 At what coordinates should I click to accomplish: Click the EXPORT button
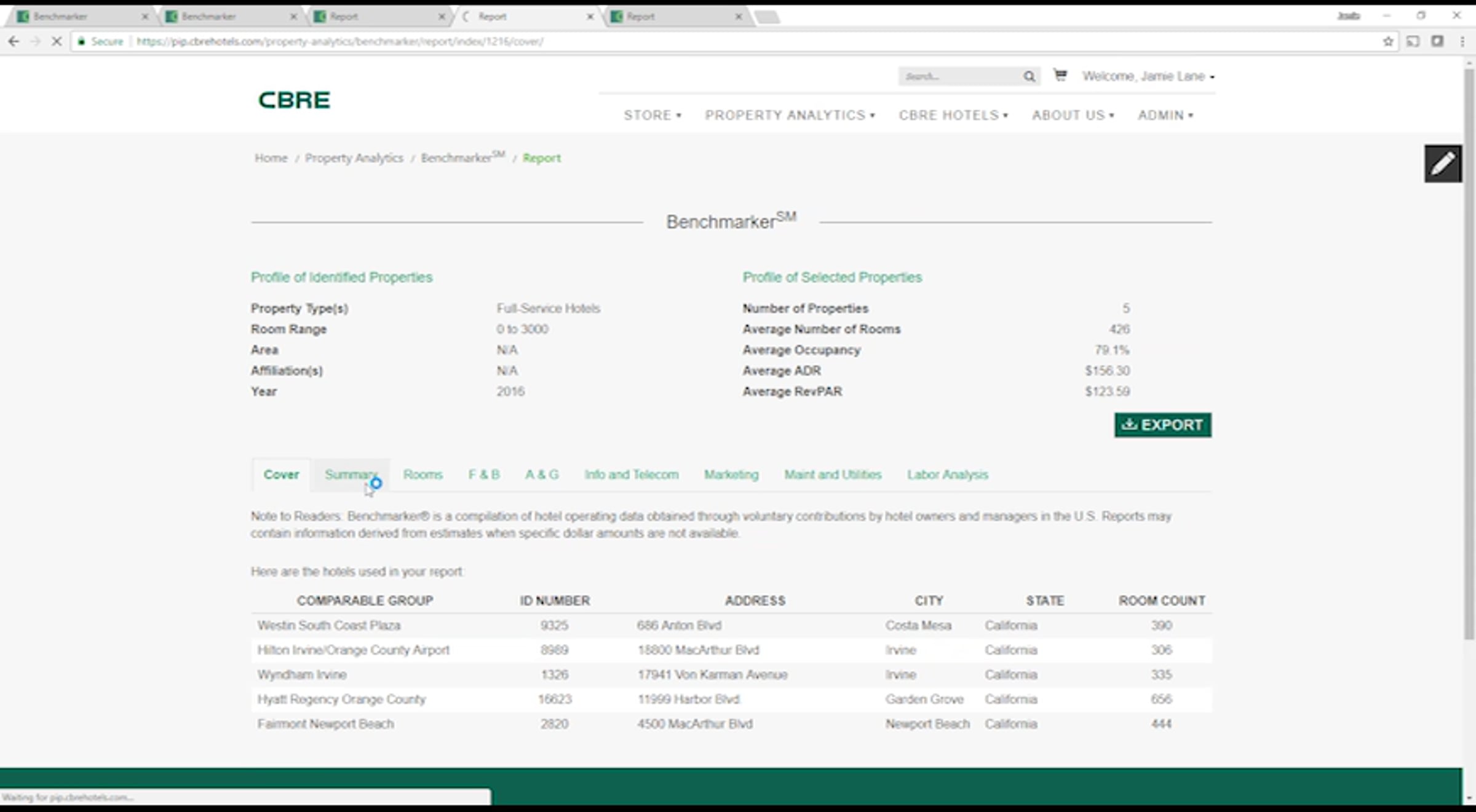1162,425
